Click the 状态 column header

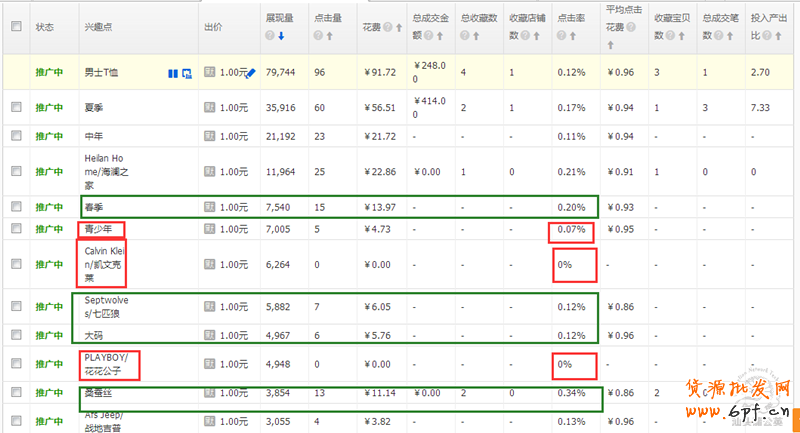click(45, 27)
